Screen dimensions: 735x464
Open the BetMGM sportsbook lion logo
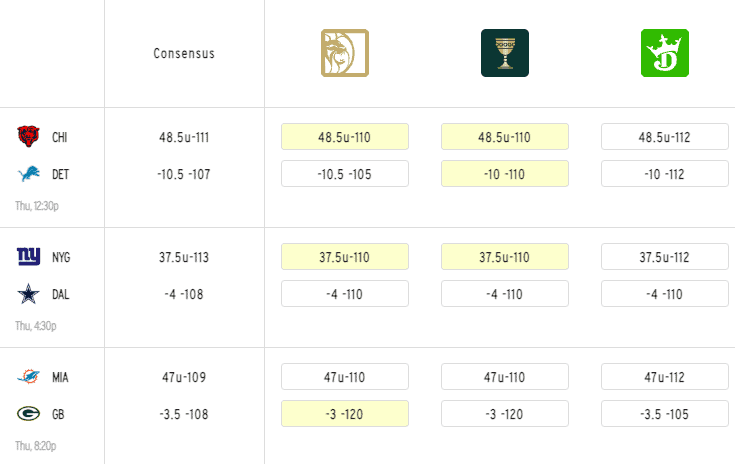click(345, 53)
